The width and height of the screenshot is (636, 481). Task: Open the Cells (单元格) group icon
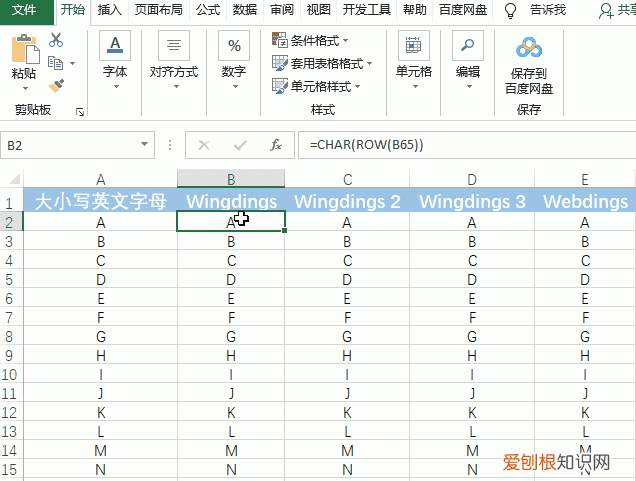point(413,45)
